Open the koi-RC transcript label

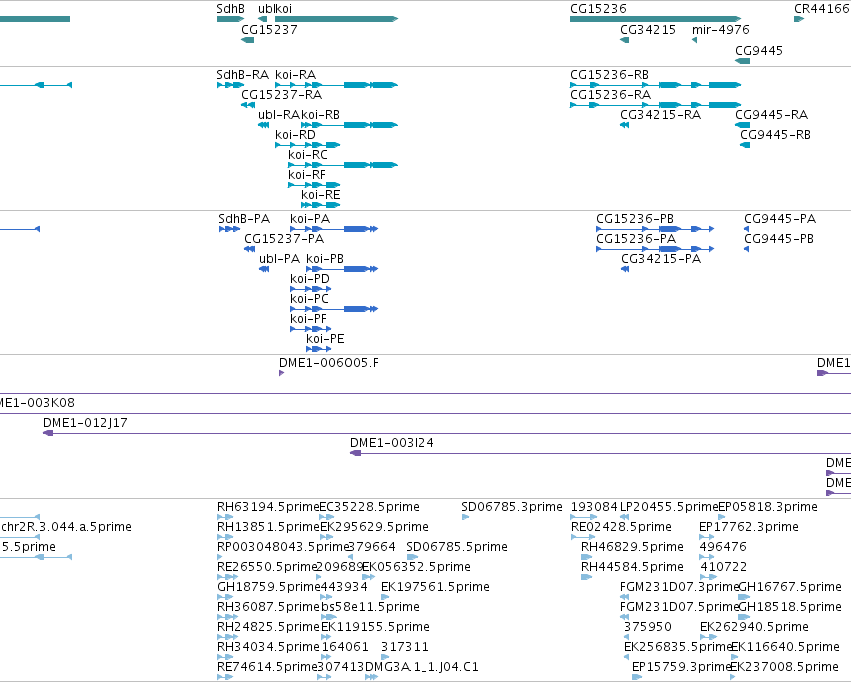pyautogui.click(x=308, y=155)
